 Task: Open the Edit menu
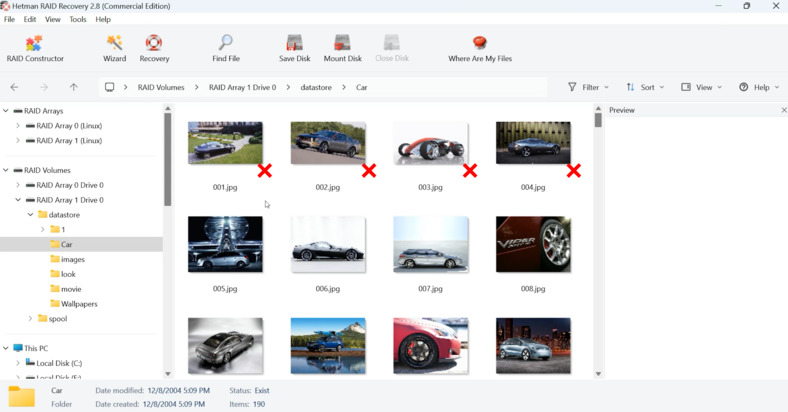[30, 19]
